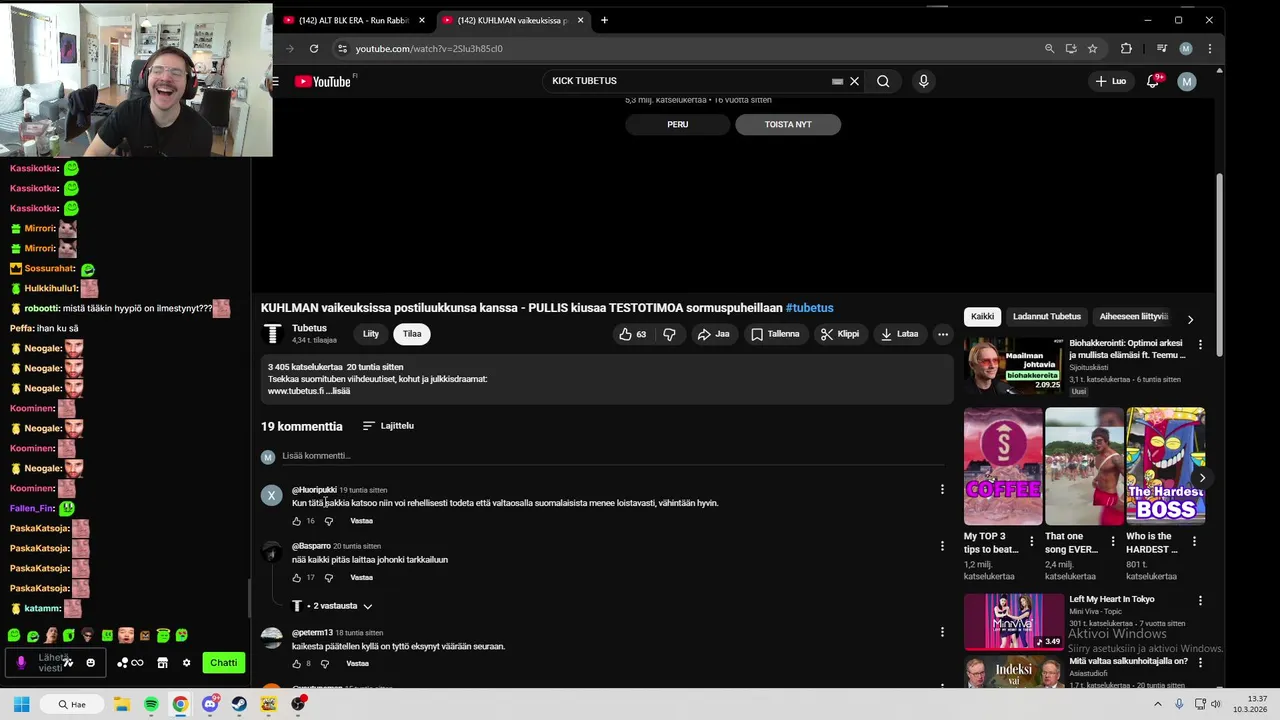The image size is (1280, 720).
Task: Clear the YouTube search text with X
Action: (x=854, y=81)
